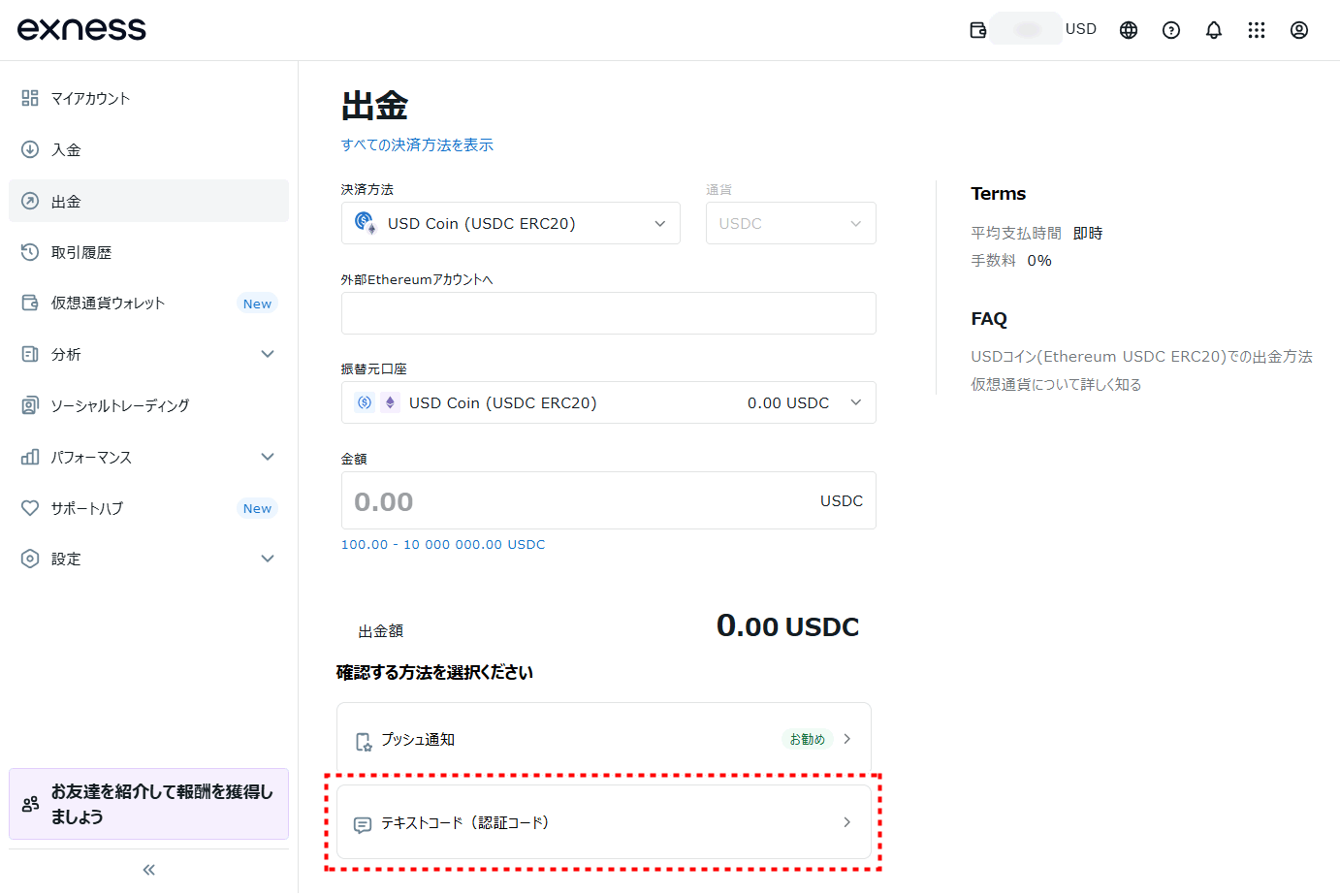Open サポートハブ in sidebar
This screenshot has width=1340, height=896.
coord(148,508)
